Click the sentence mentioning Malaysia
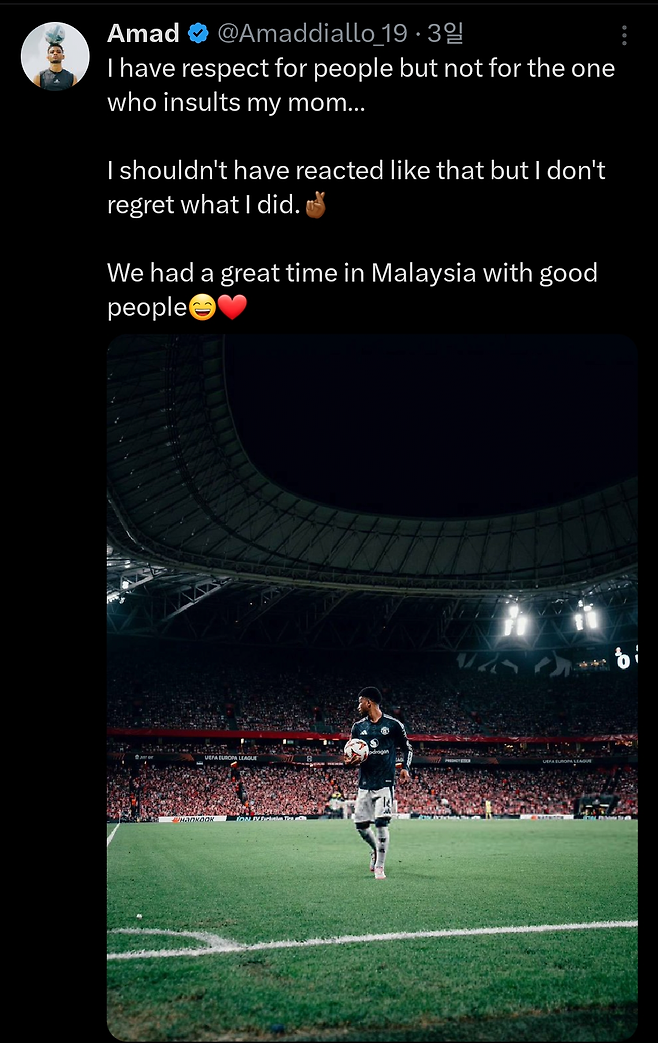658x1043 pixels. (353, 290)
